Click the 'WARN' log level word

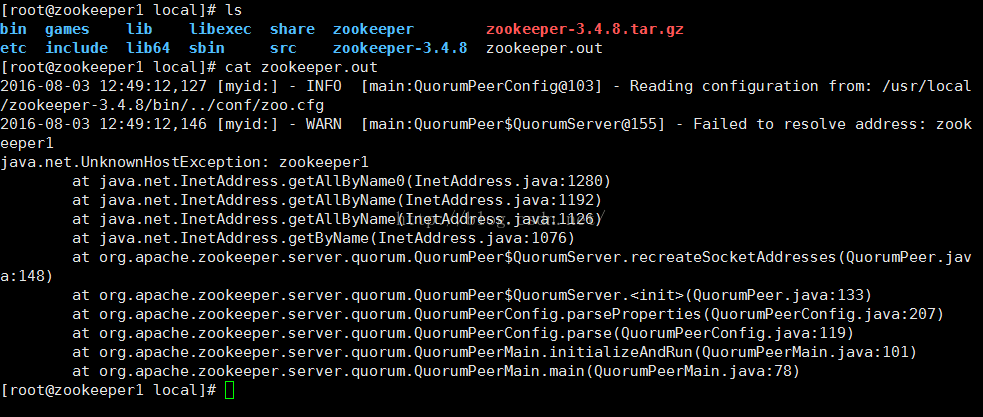click(x=323, y=124)
